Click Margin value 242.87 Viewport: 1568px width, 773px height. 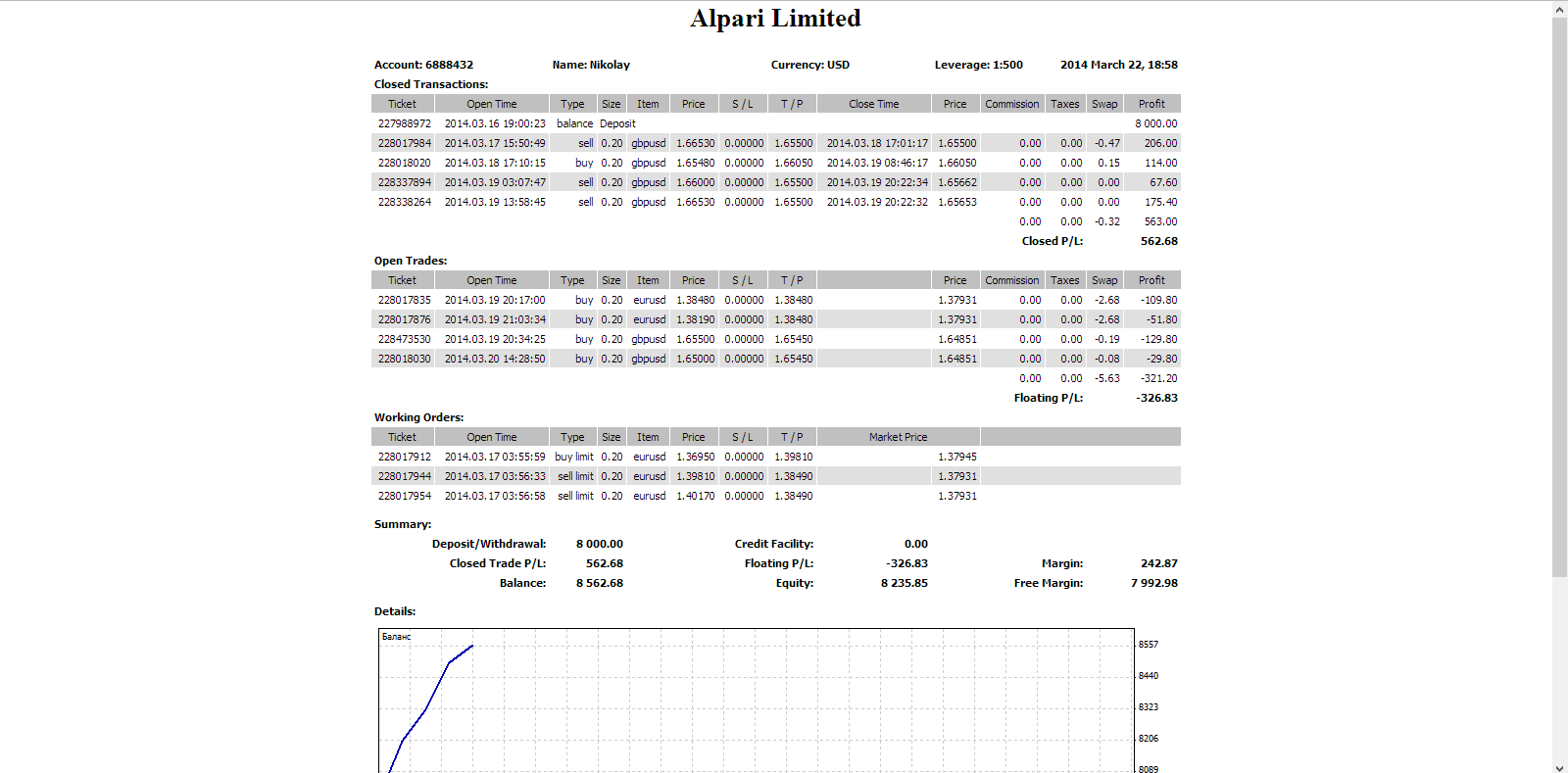(1159, 563)
